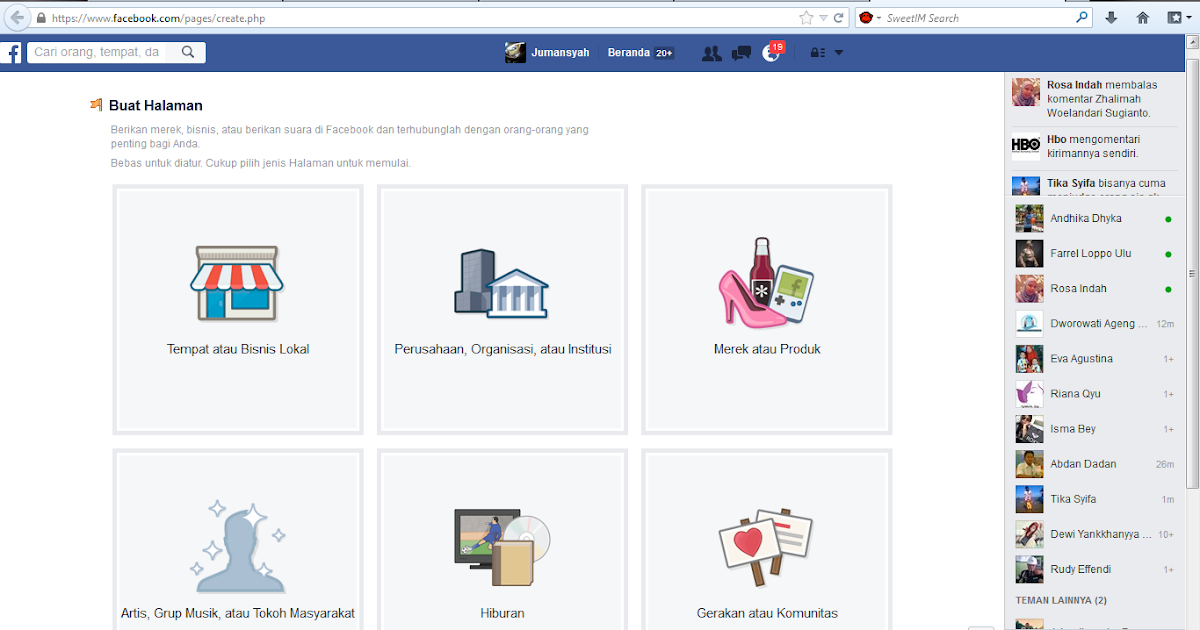Open browser downloads arrow icon

(1111, 18)
